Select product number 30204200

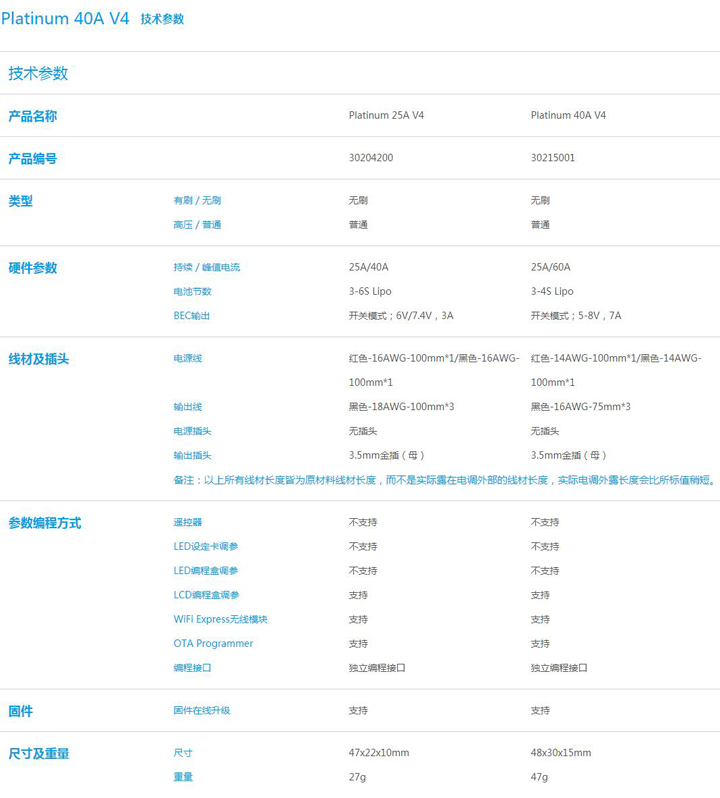point(371,158)
